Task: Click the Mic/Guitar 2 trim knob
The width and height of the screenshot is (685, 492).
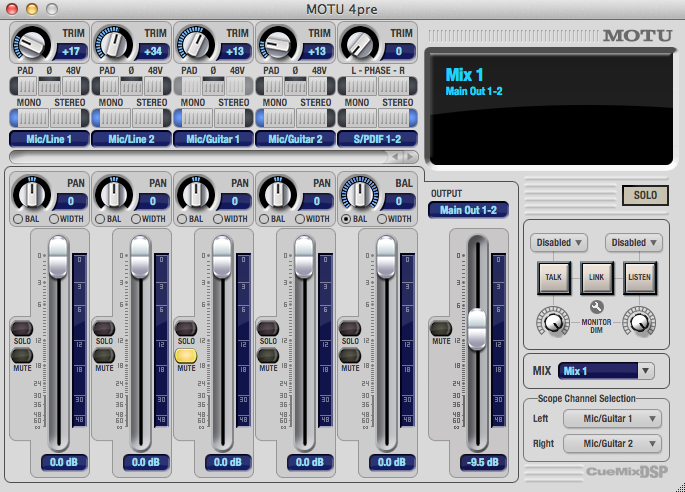Action: (278, 43)
